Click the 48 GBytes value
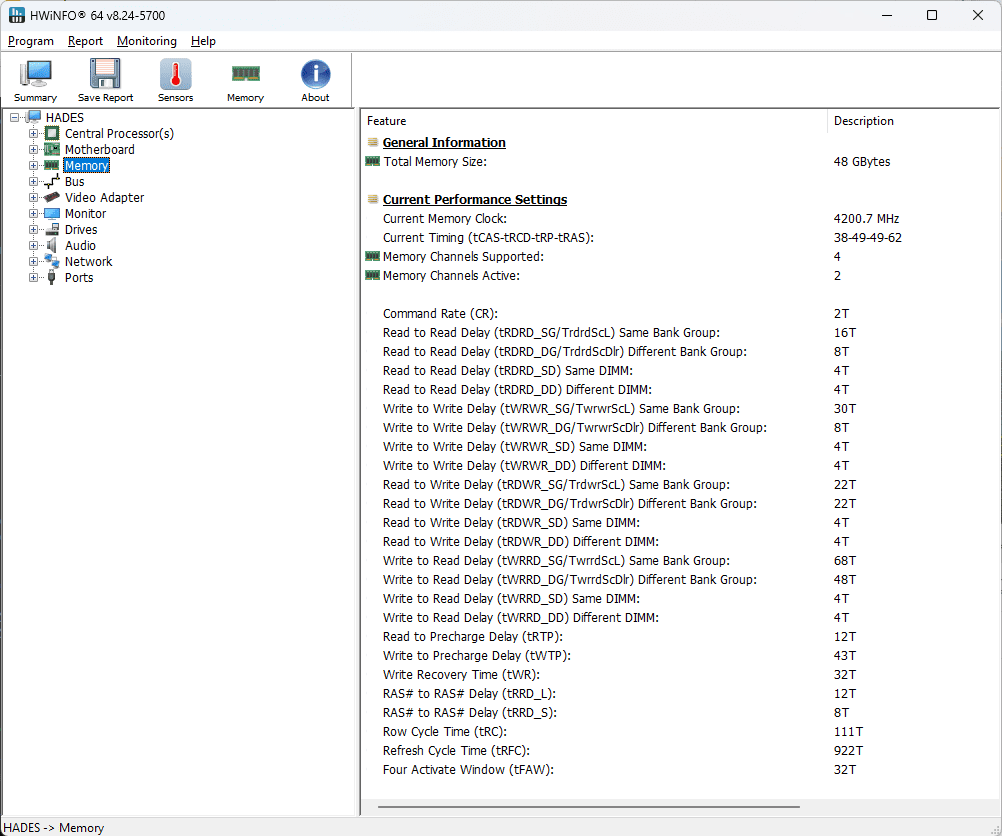The image size is (1002, 836). tap(862, 162)
